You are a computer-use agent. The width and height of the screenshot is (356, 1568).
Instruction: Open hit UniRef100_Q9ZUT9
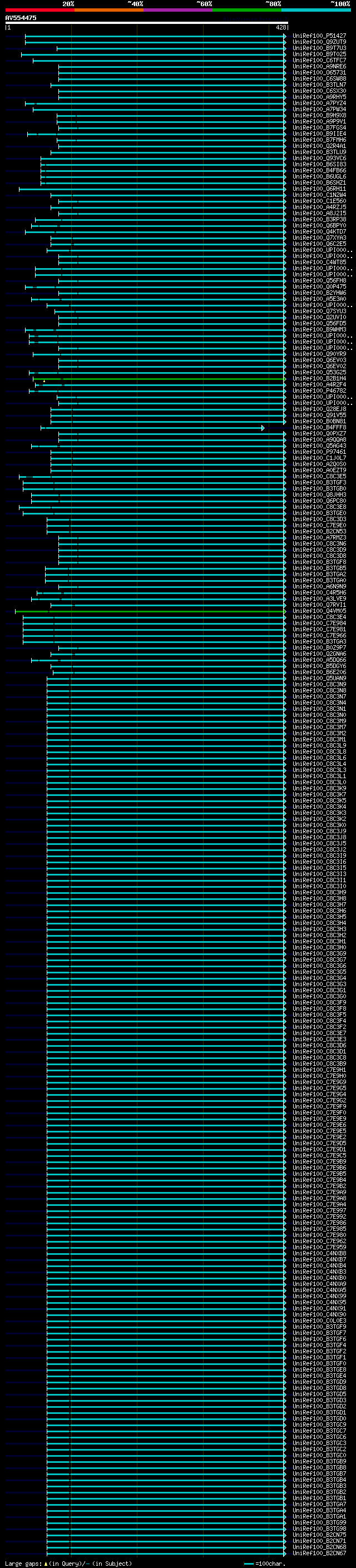coord(319,43)
